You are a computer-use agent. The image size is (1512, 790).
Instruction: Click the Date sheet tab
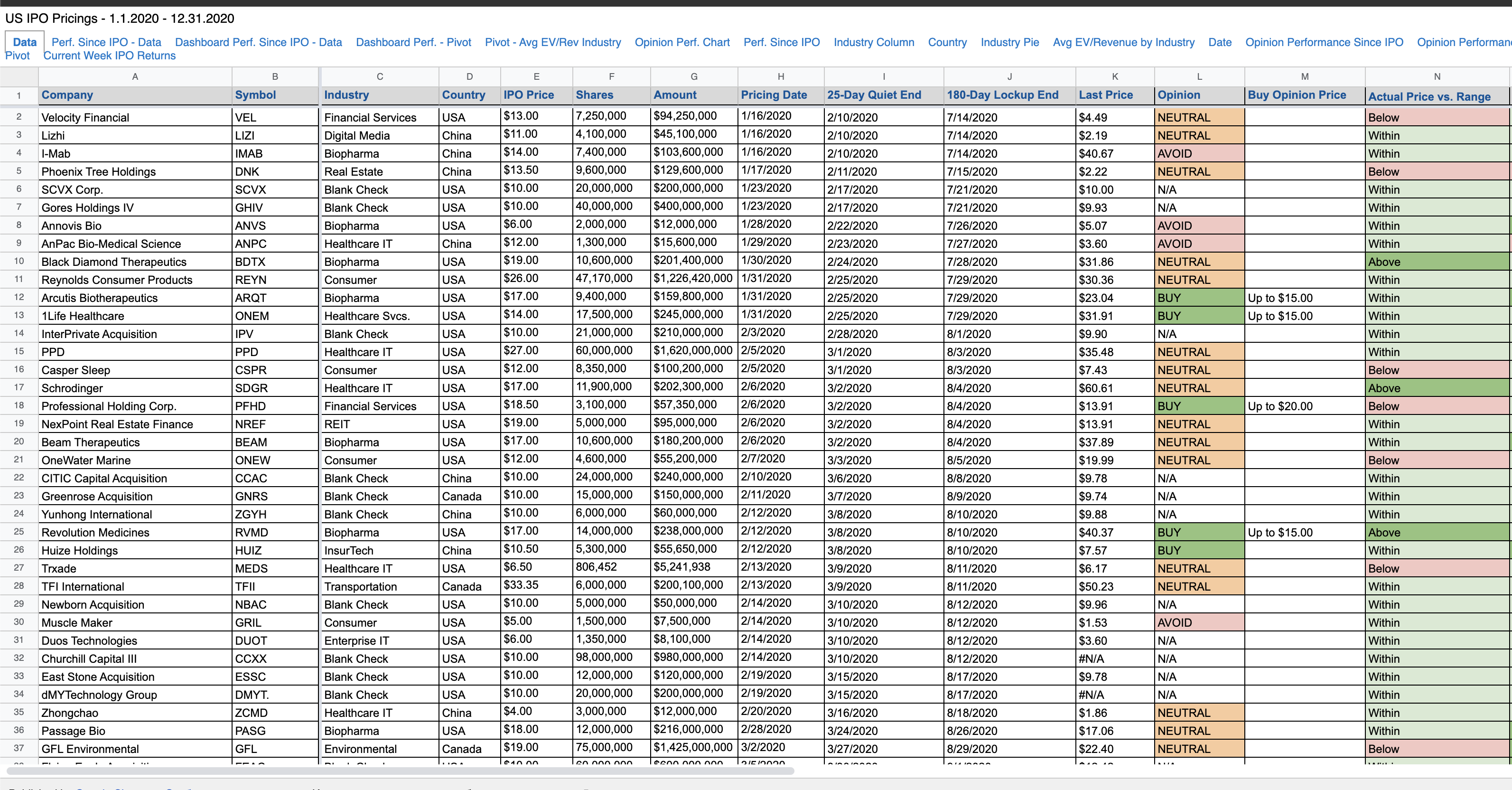click(1220, 42)
